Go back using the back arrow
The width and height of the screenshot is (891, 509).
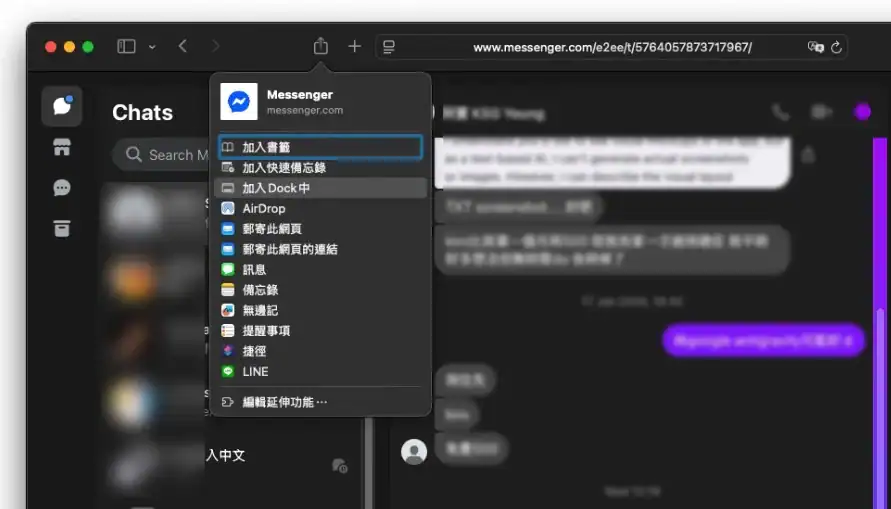(182, 46)
